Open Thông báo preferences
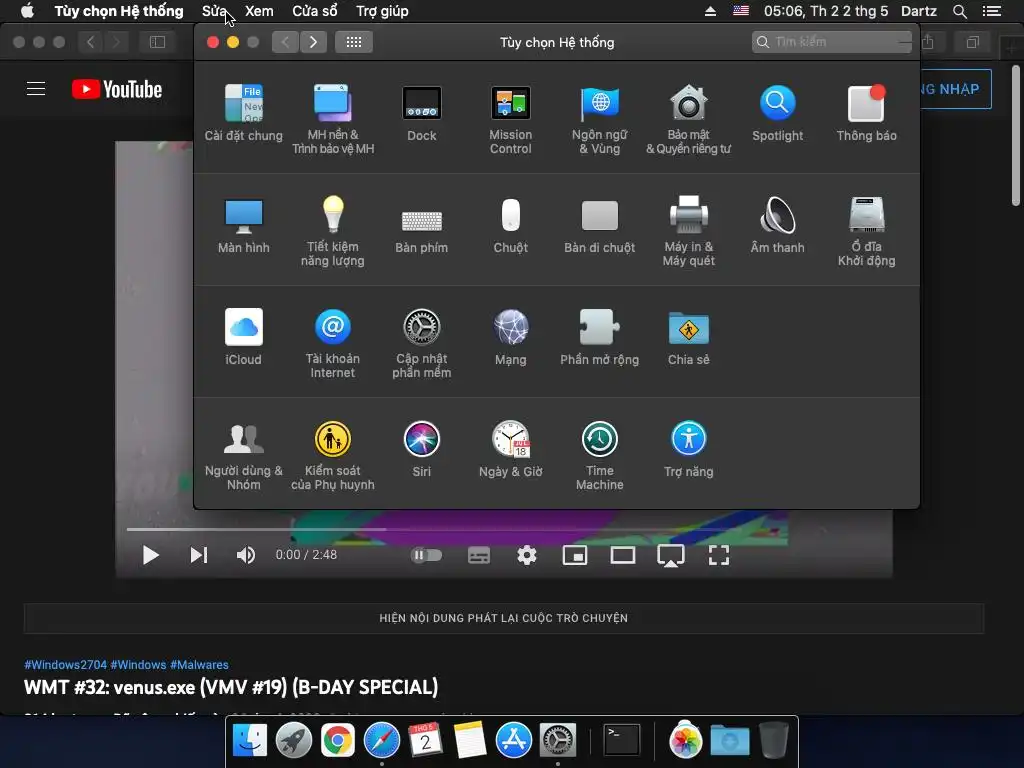This screenshot has width=1024, height=768. (x=867, y=113)
